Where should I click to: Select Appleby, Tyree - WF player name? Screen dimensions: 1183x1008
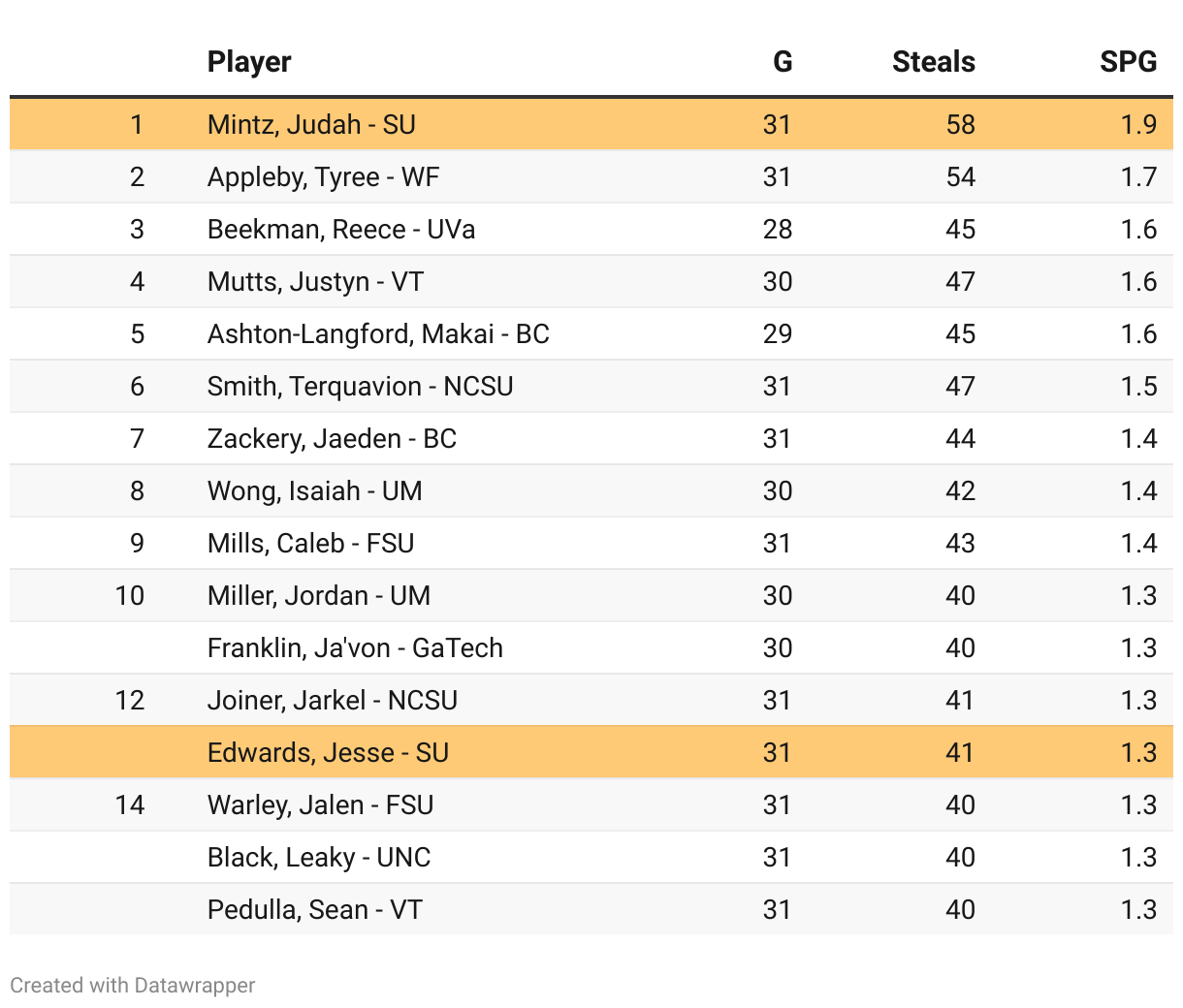coord(323,177)
